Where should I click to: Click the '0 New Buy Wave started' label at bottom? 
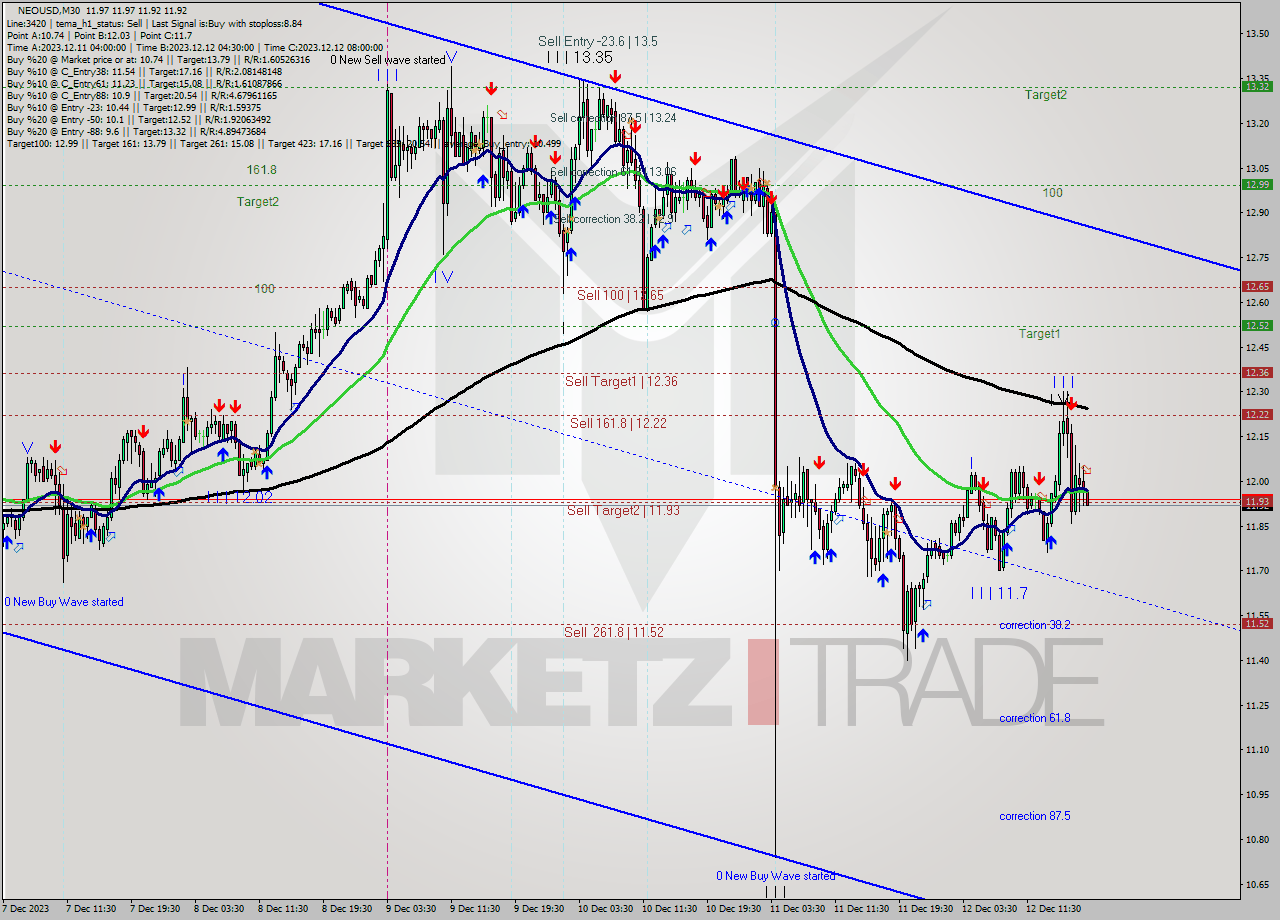pyautogui.click(x=775, y=876)
